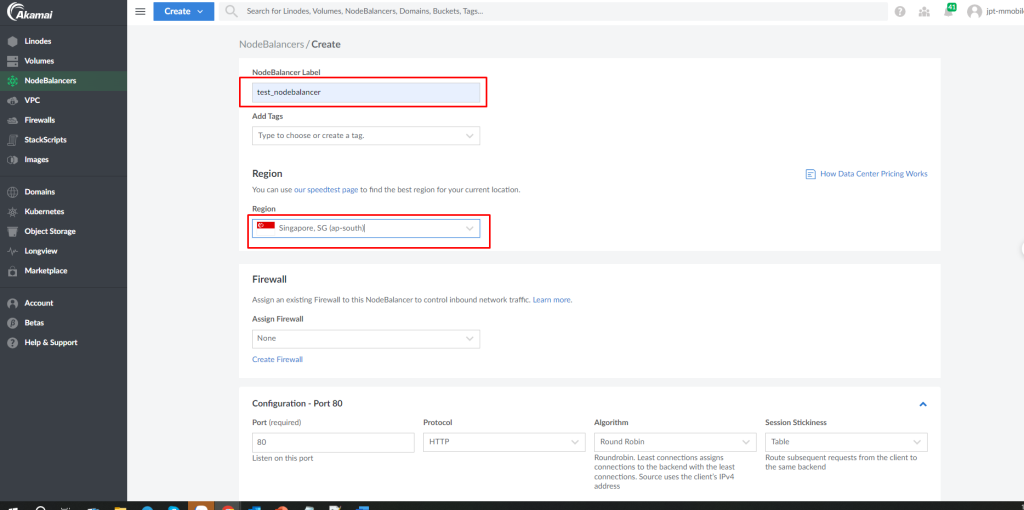The height and width of the screenshot is (510, 1024).
Task: Open the Algorithm Round Robin dropdown
Action: pyautogui.click(x=675, y=442)
